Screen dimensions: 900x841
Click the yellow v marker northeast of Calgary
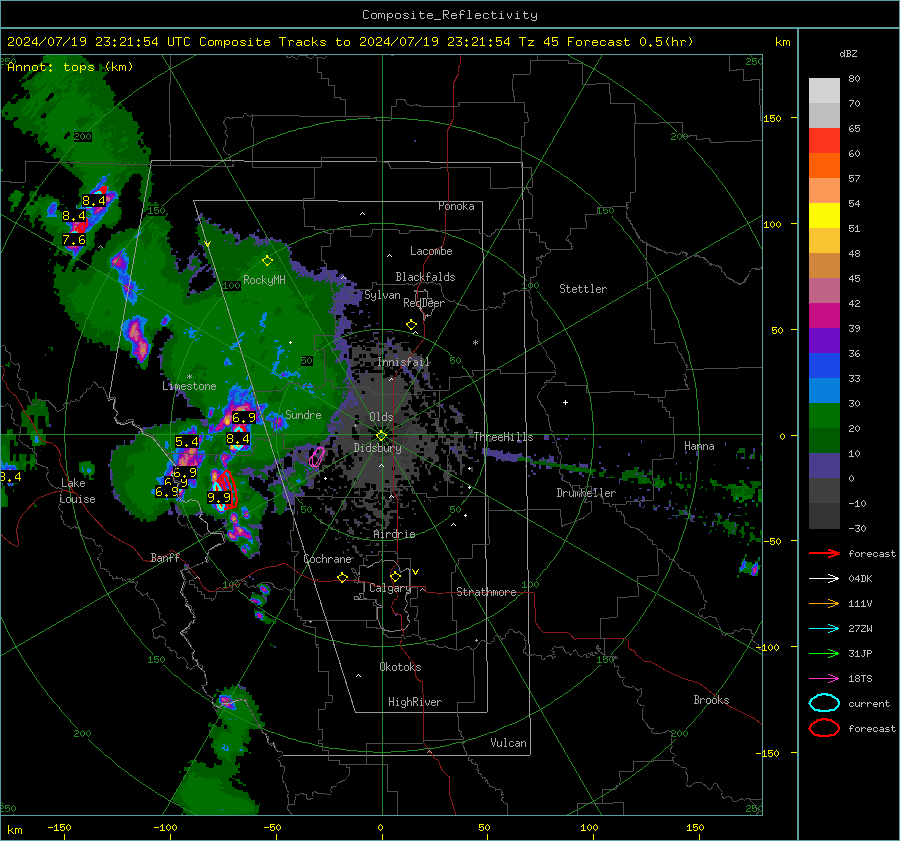[416, 572]
